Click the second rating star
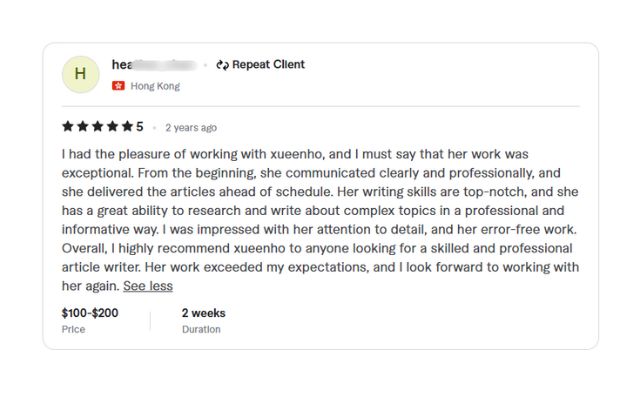640x400 pixels. [x=82, y=127]
